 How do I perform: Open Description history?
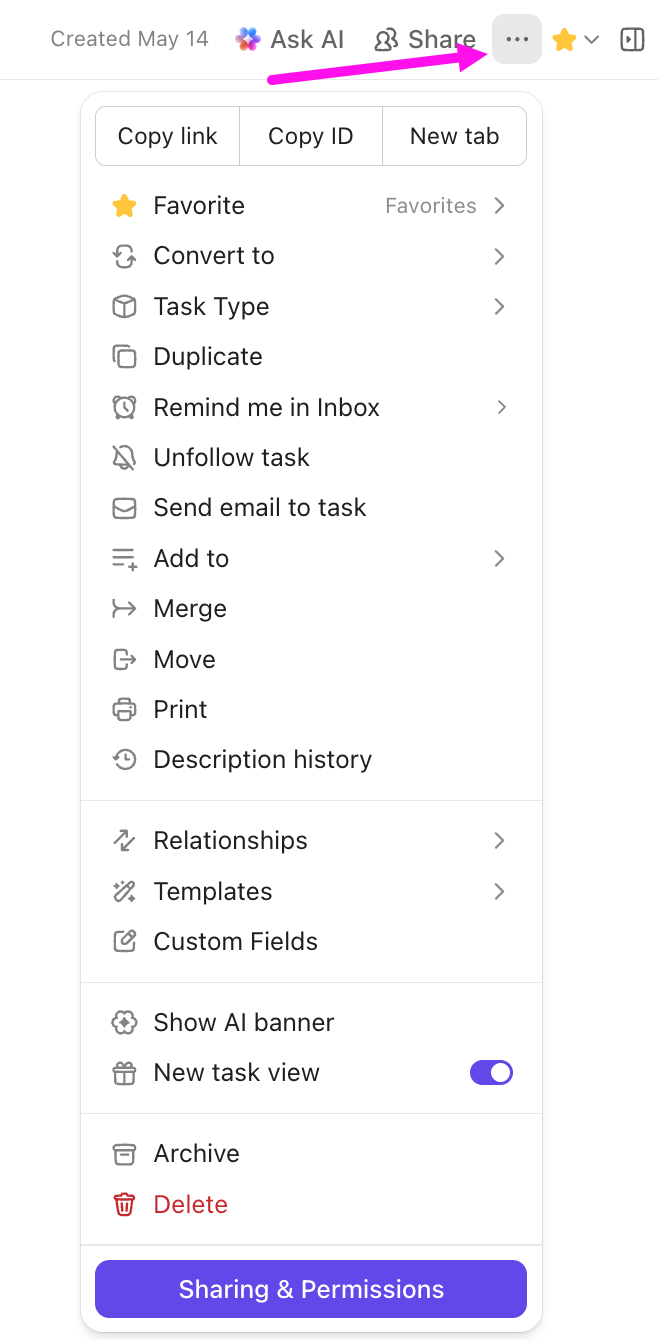(263, 759)
